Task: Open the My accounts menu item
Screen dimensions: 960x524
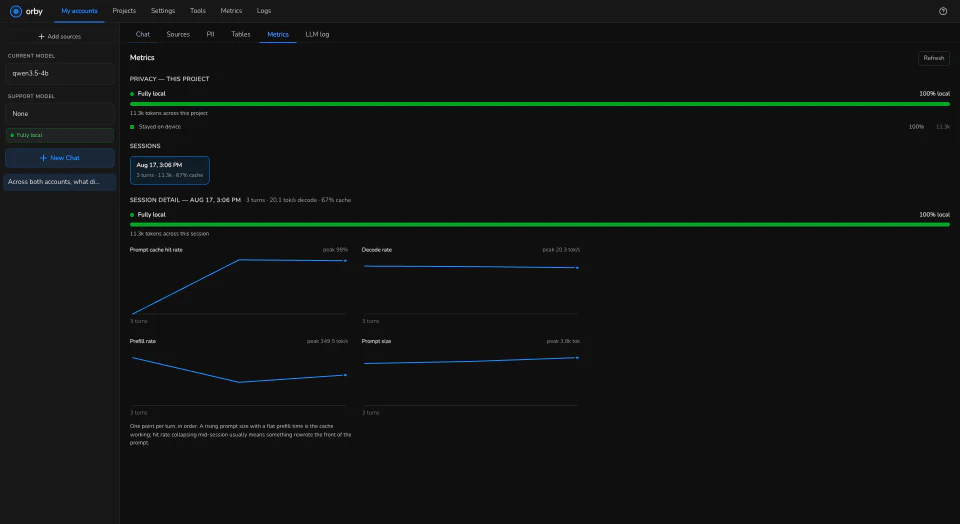Action: (x=79, y=11)
